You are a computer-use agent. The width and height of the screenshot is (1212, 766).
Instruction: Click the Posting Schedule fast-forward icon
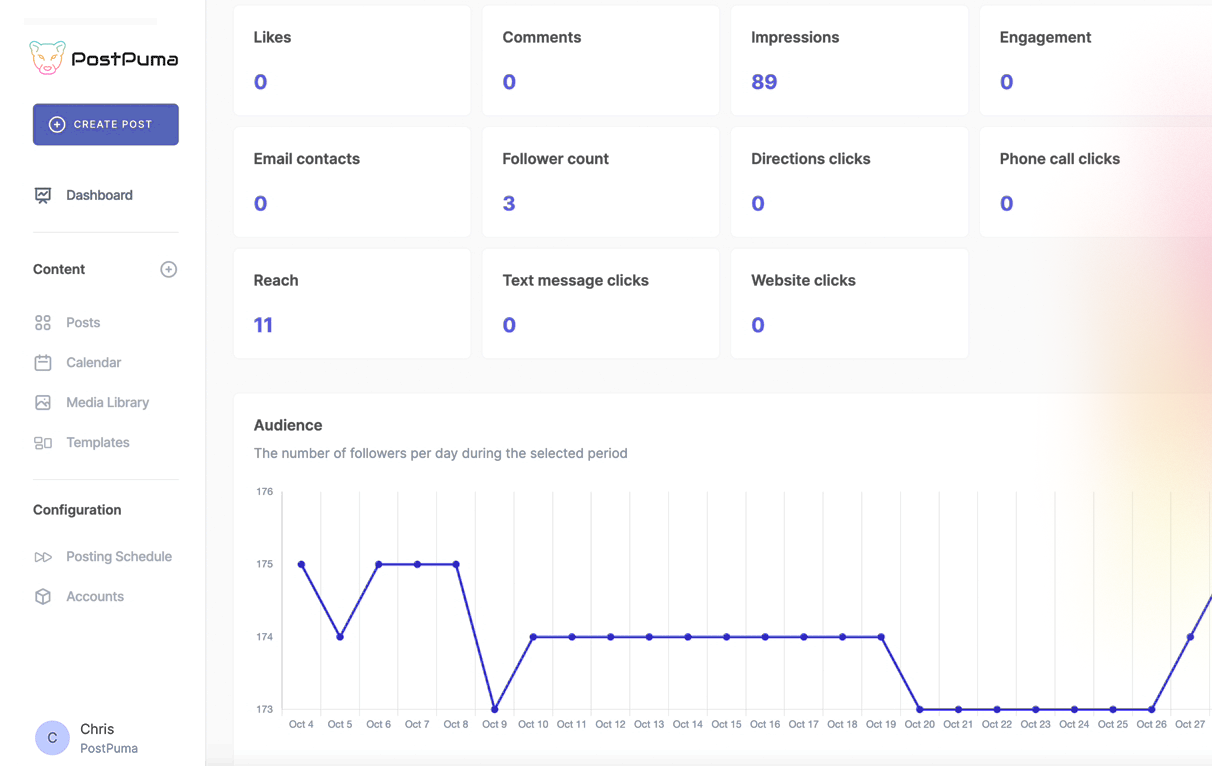click(43, 557)
